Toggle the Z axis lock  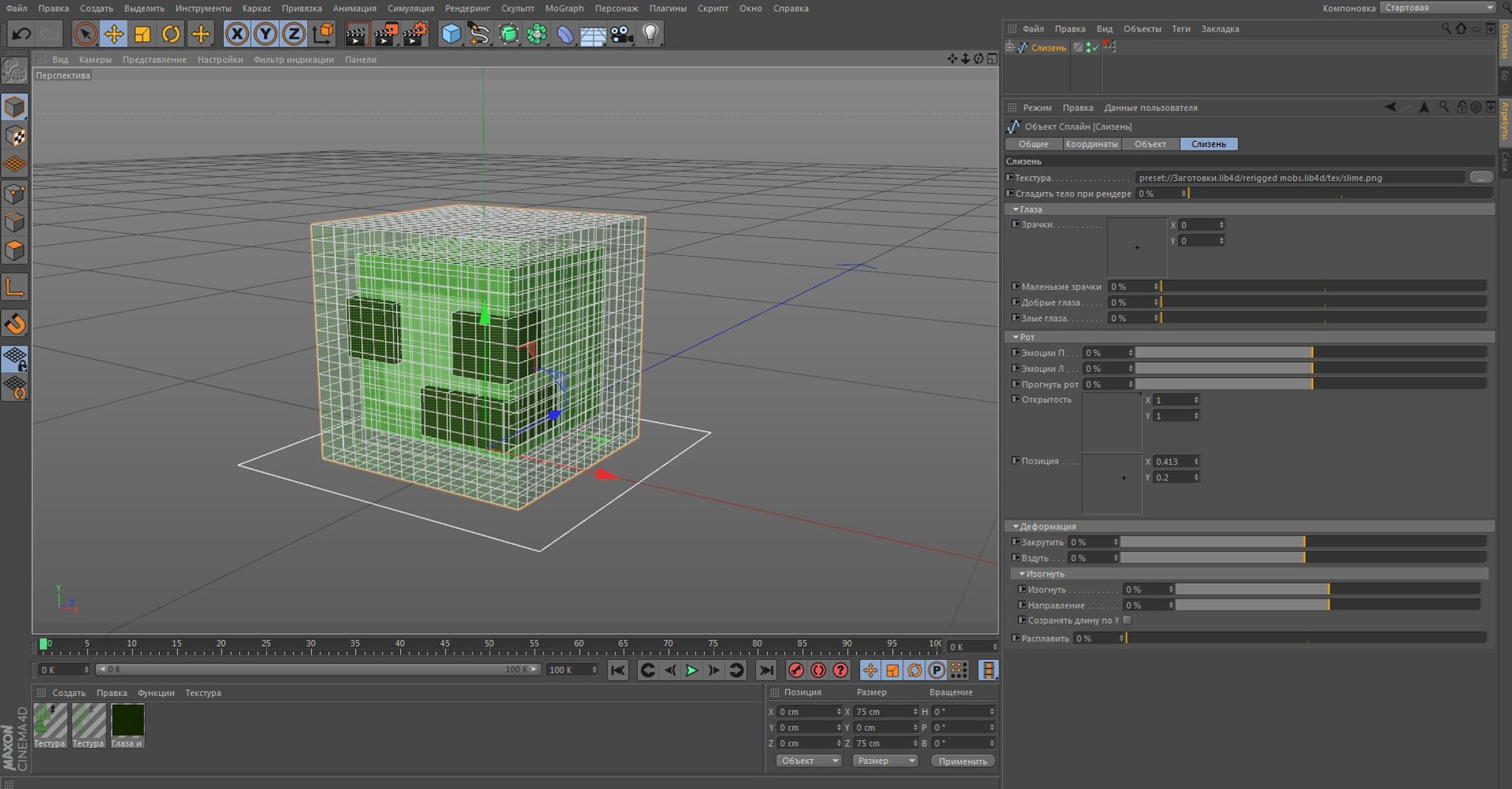click(x=294, y=34)
